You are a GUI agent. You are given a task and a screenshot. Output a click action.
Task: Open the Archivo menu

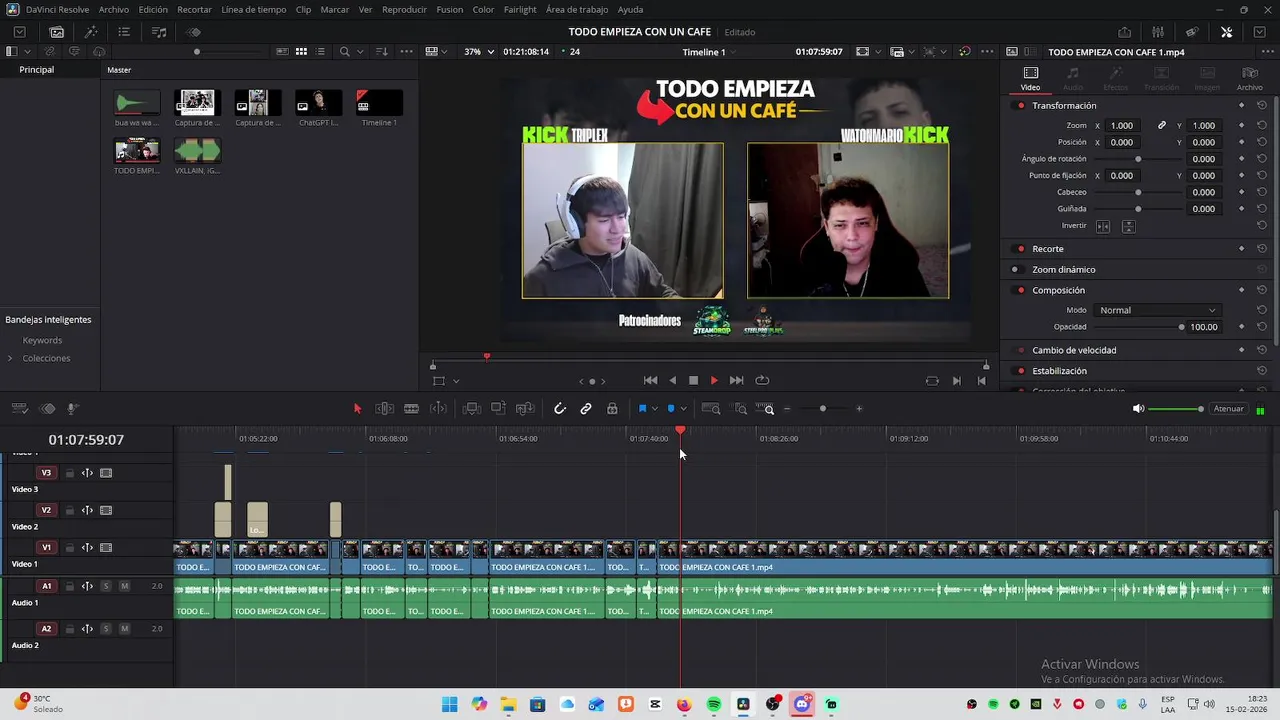tap(113, 9)
